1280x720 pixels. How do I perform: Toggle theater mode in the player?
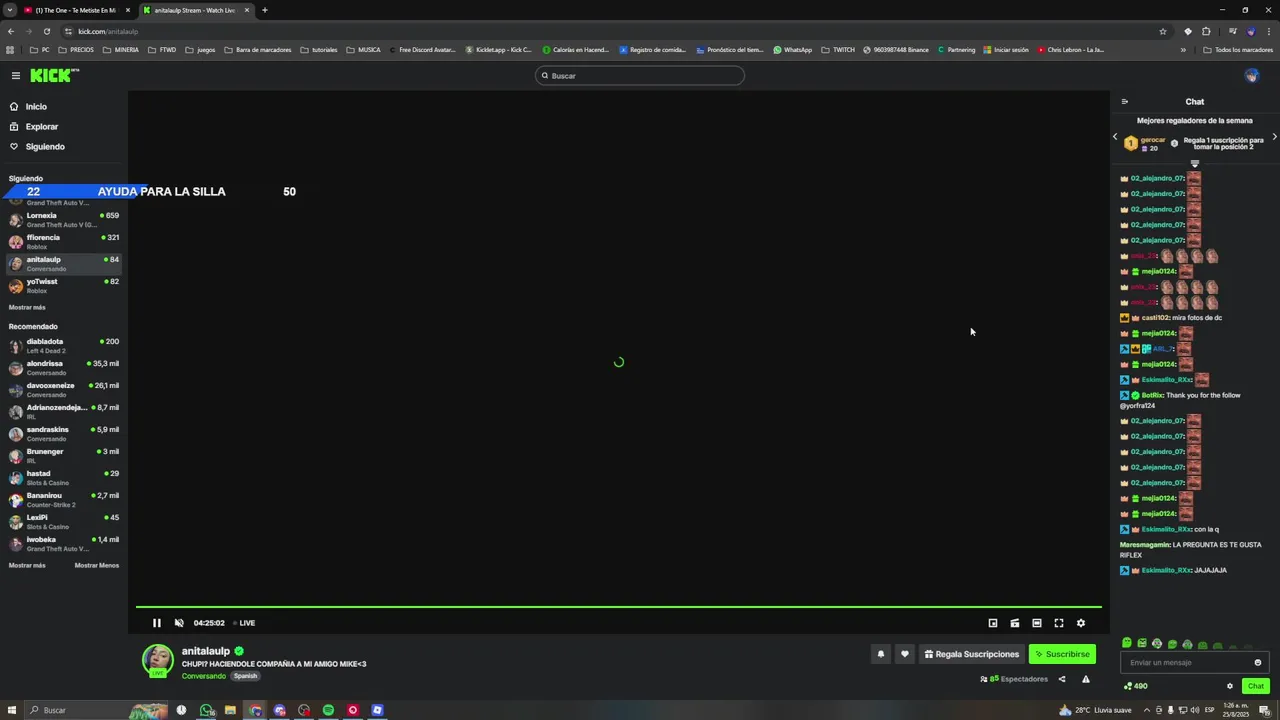tap(1037, 623)
